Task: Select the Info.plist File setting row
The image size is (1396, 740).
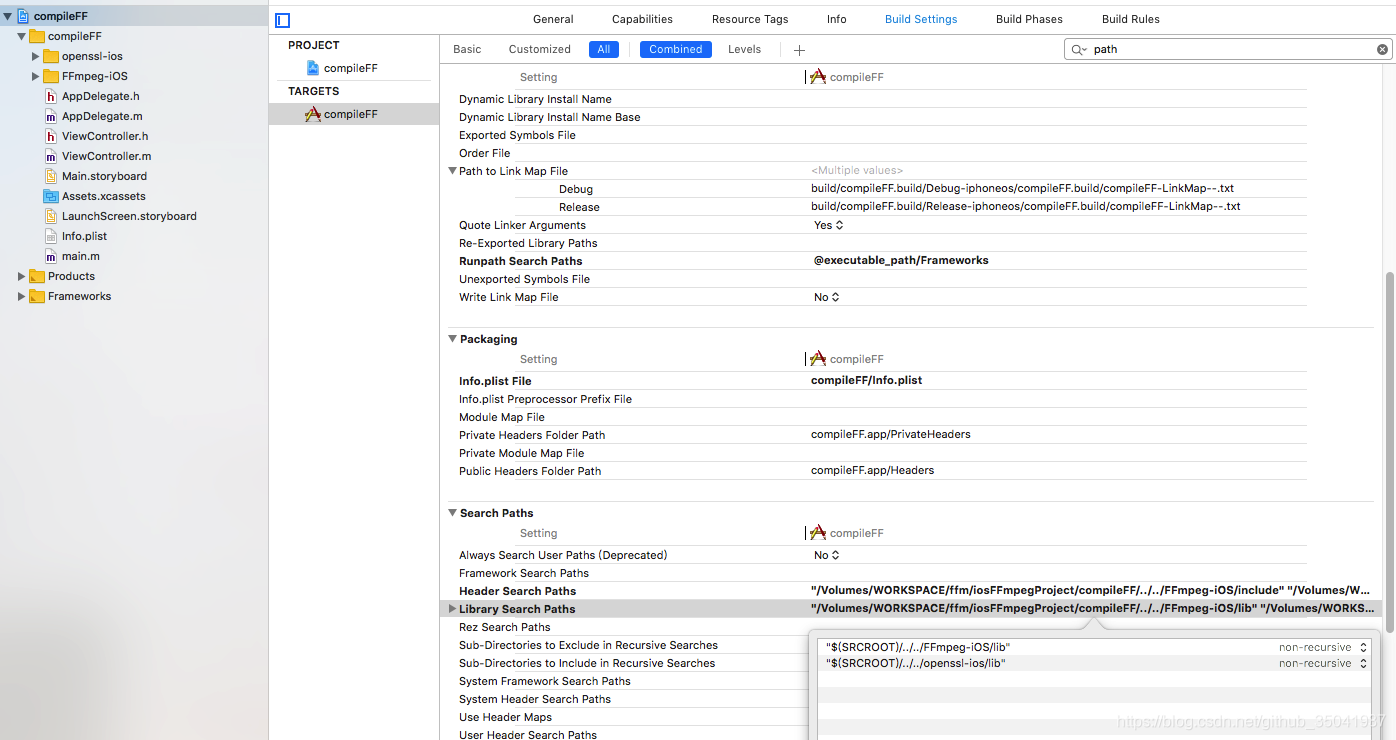Action: 877,381
